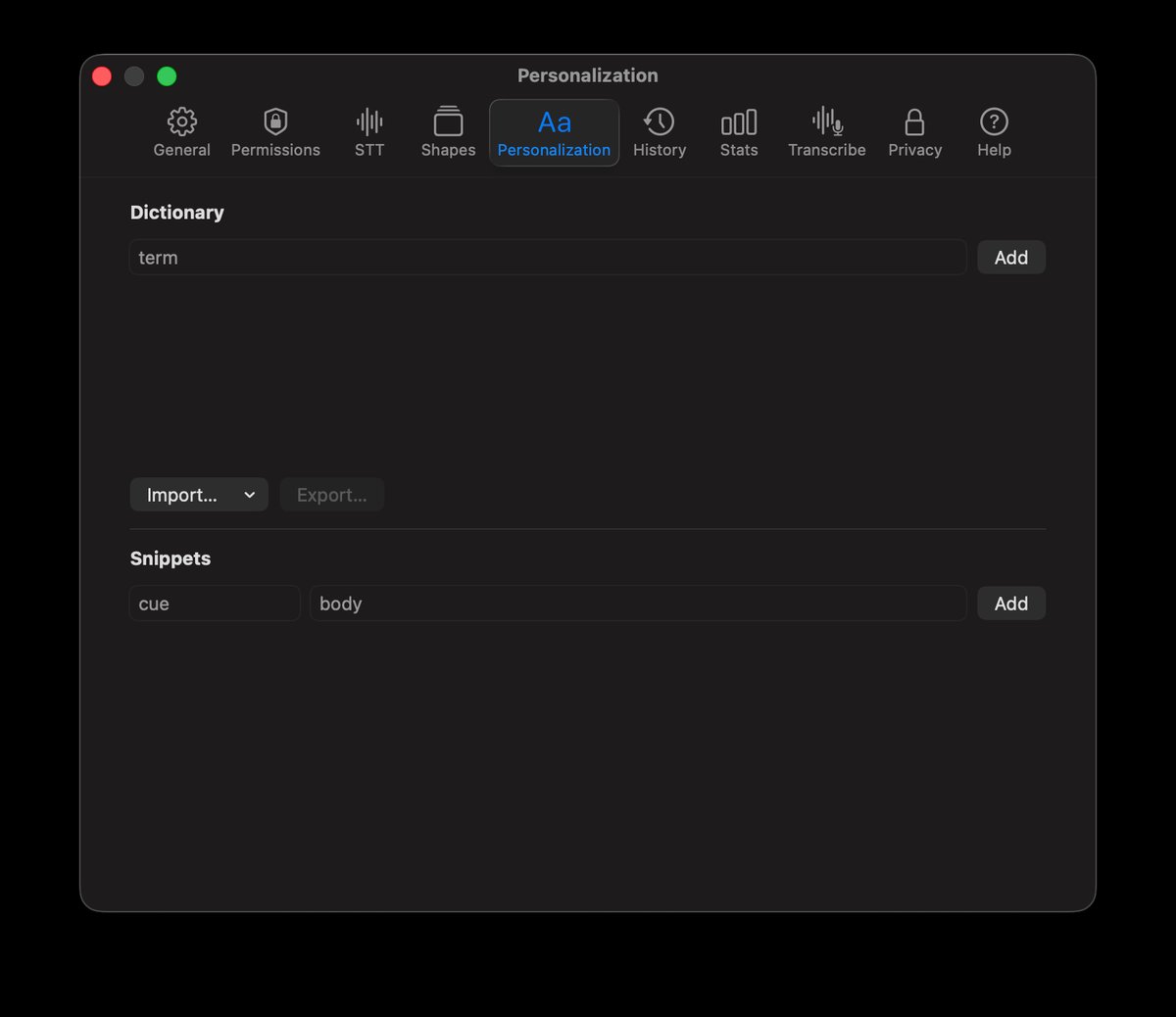Expand the Import dropdown menu
The image size is (1176, 1017).
click(199, 495)
